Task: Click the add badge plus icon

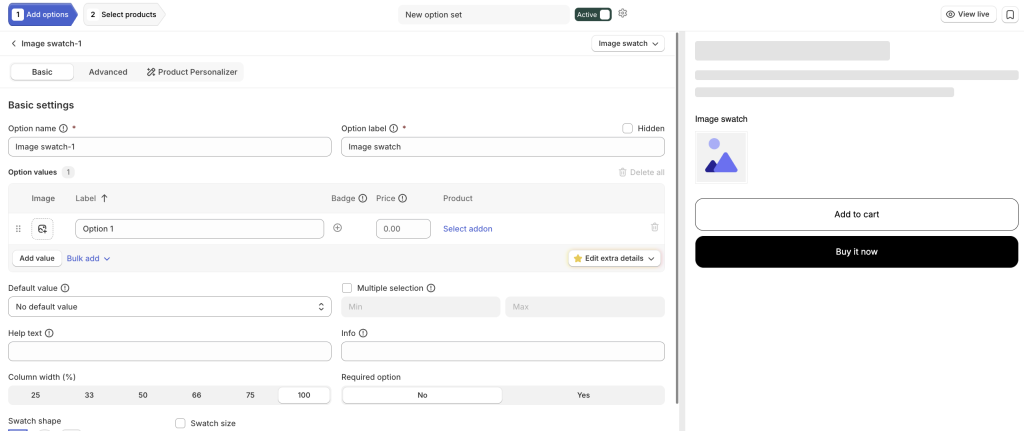Action: (338, 228)
